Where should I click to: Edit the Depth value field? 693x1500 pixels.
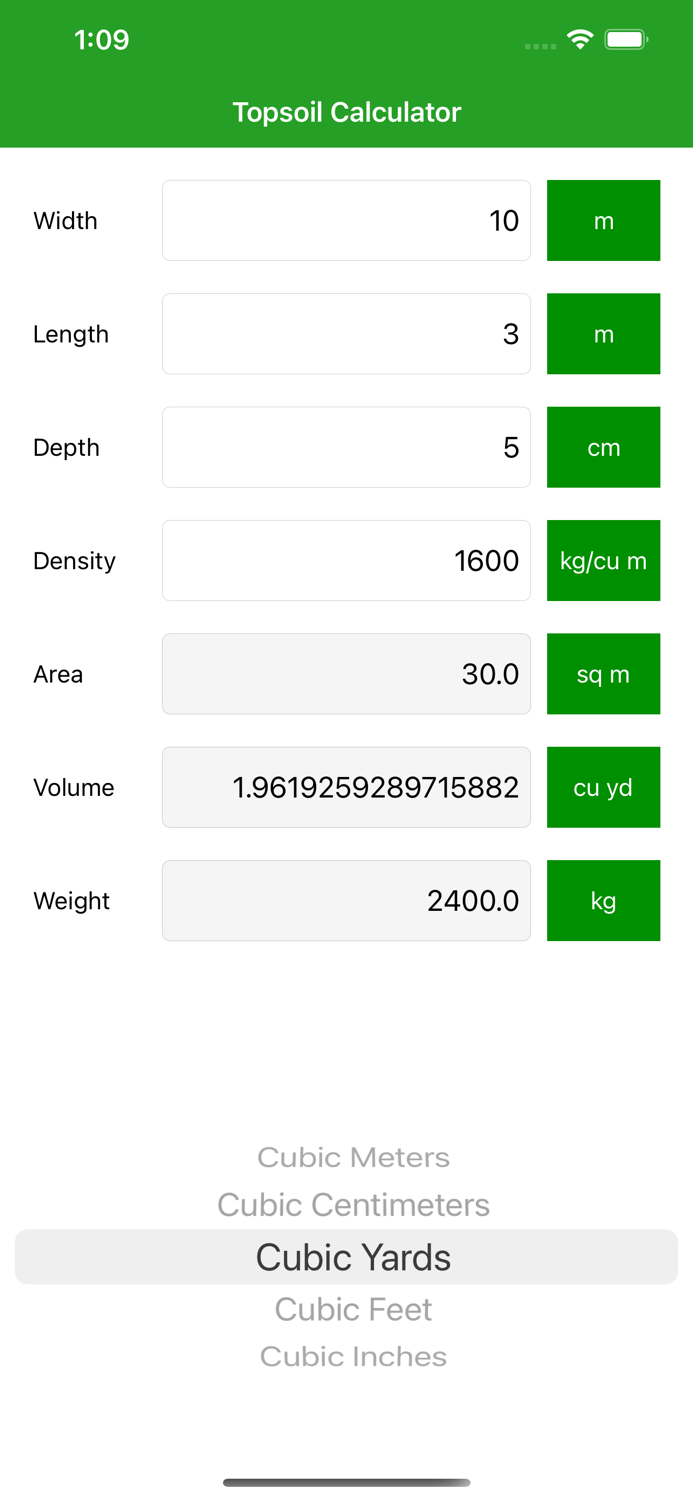pos(346,447)
